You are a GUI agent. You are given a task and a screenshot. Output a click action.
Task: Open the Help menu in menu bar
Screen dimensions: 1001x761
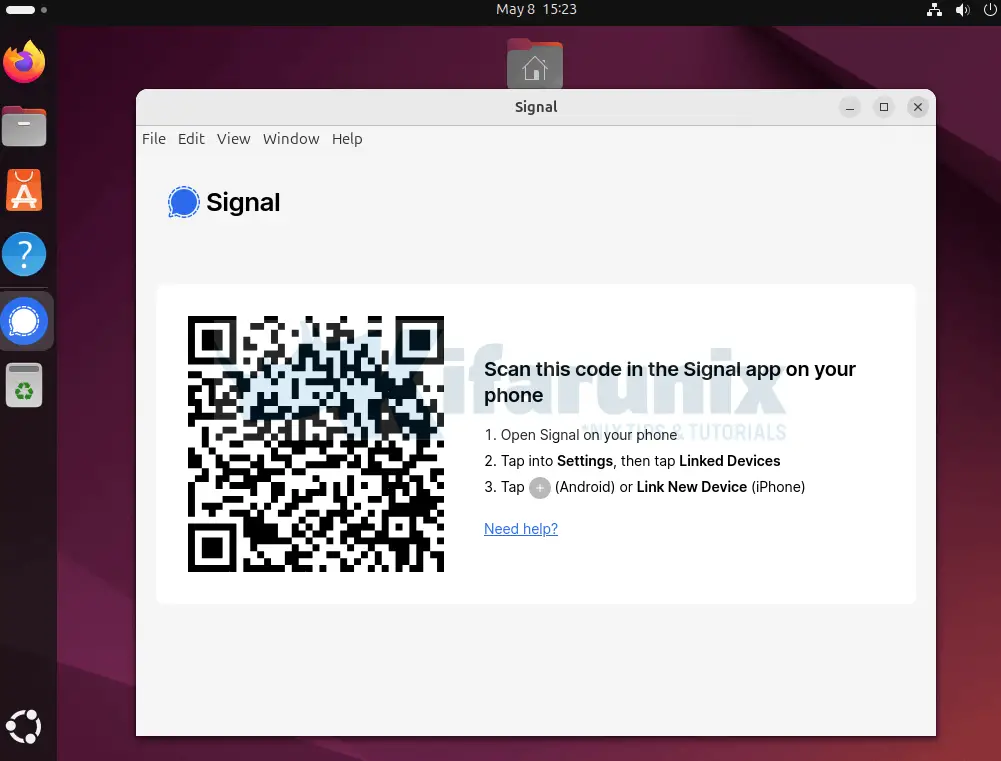pyautogui.click(x=347, y=139)
